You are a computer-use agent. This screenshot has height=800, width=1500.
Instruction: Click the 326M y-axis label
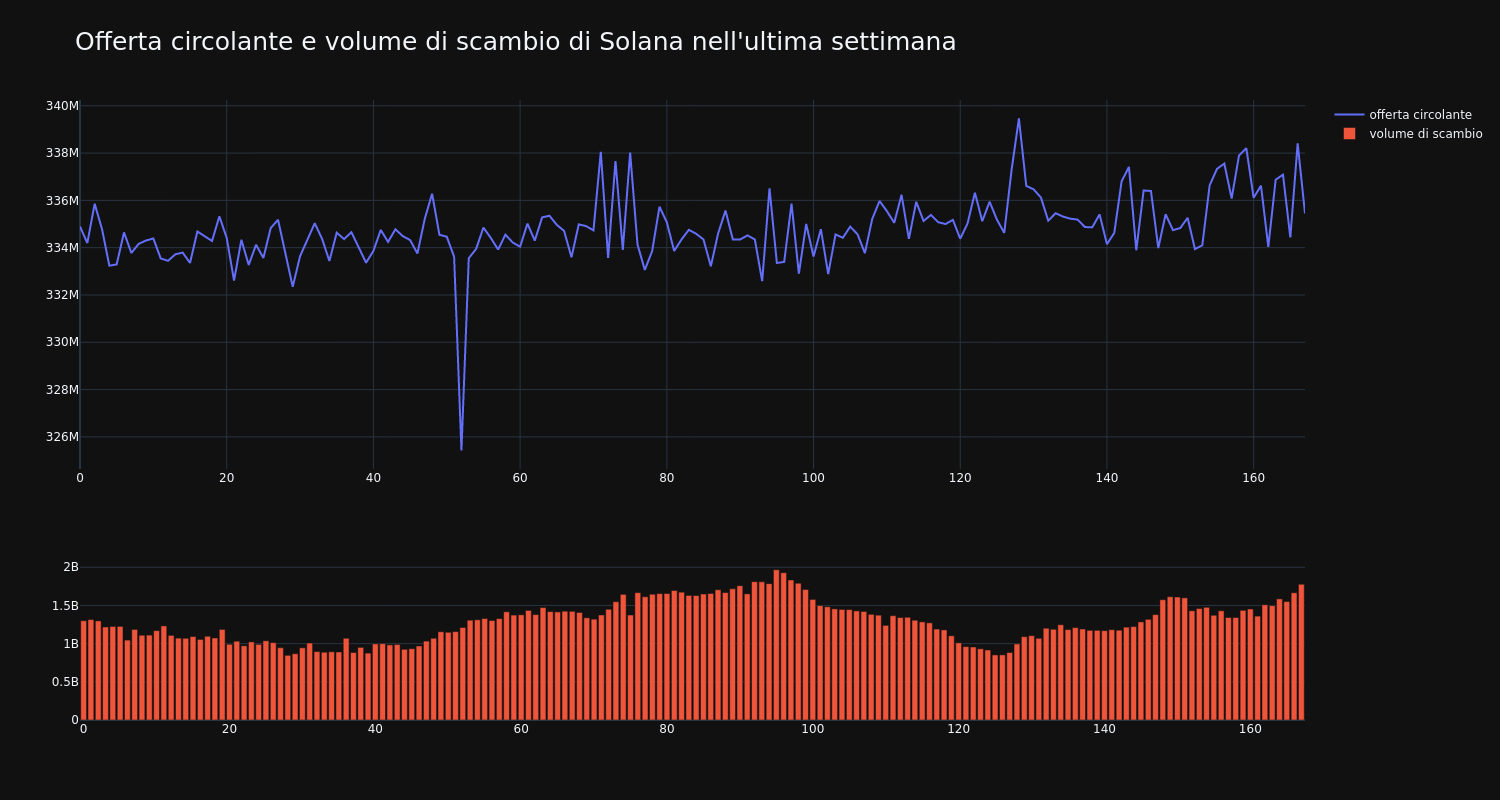(62, 437)
